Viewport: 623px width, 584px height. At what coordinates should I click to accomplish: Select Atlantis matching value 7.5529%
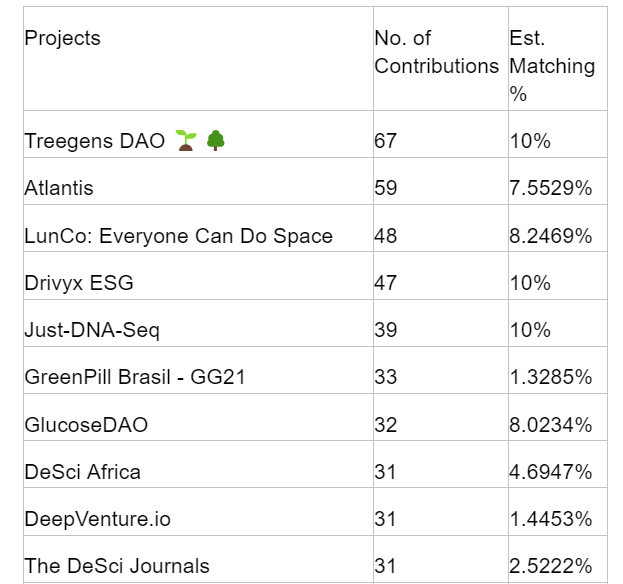click(550, 188)
